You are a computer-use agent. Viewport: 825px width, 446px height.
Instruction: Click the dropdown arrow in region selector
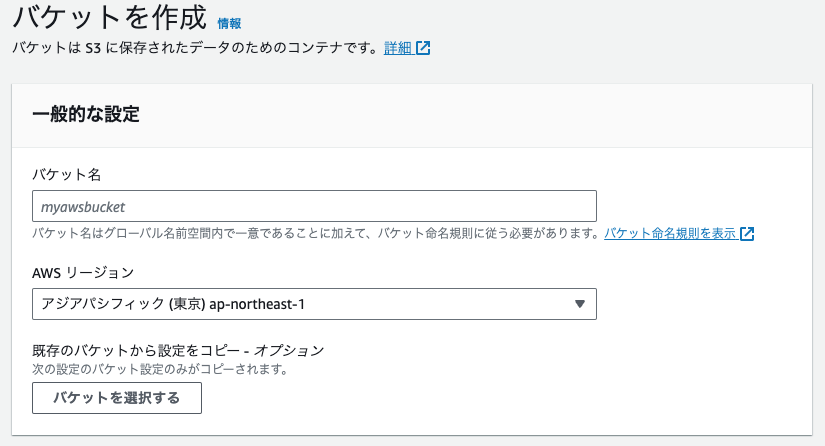click(x=580, y=304)
